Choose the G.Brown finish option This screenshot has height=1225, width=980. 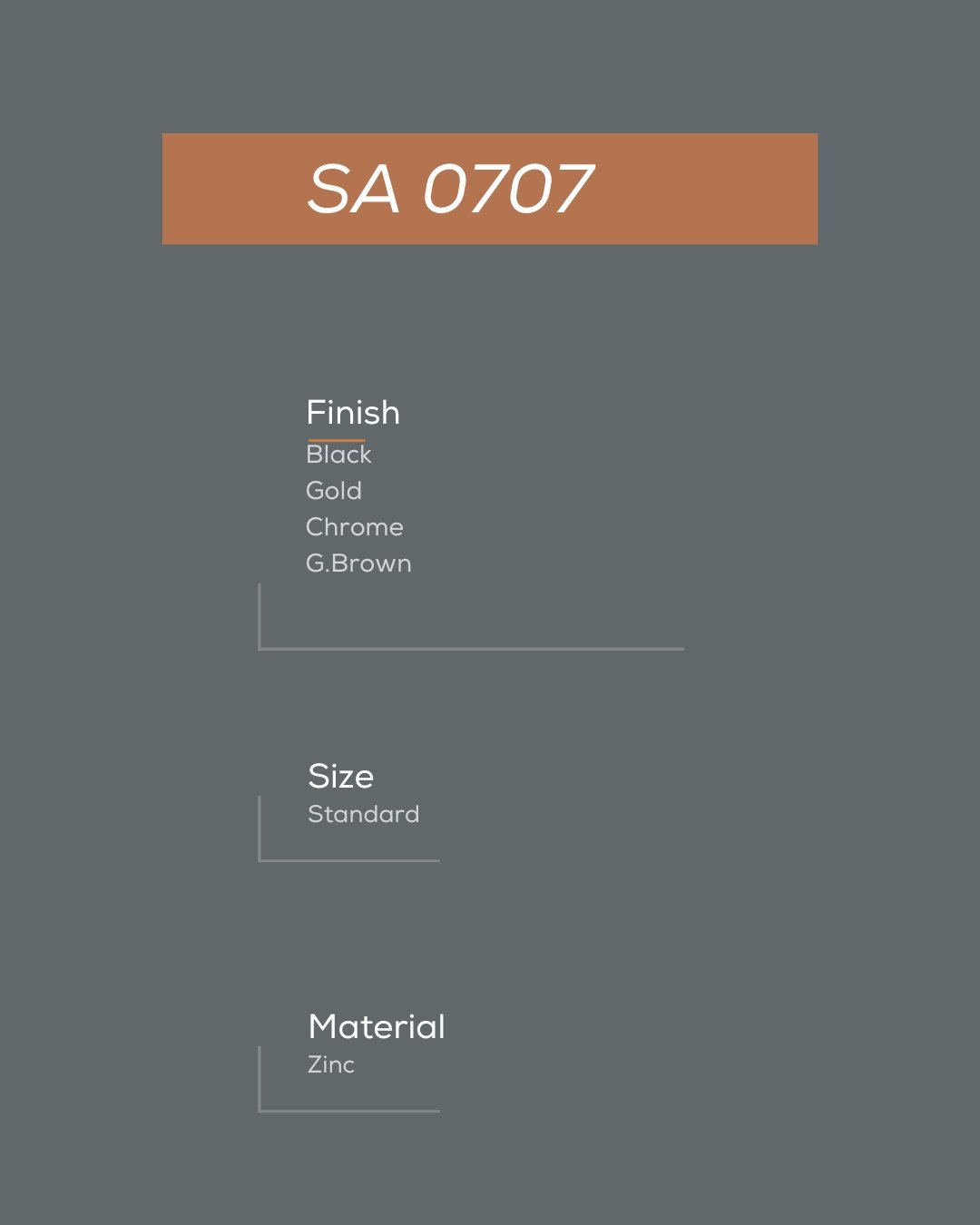click(x=358, y=563)
